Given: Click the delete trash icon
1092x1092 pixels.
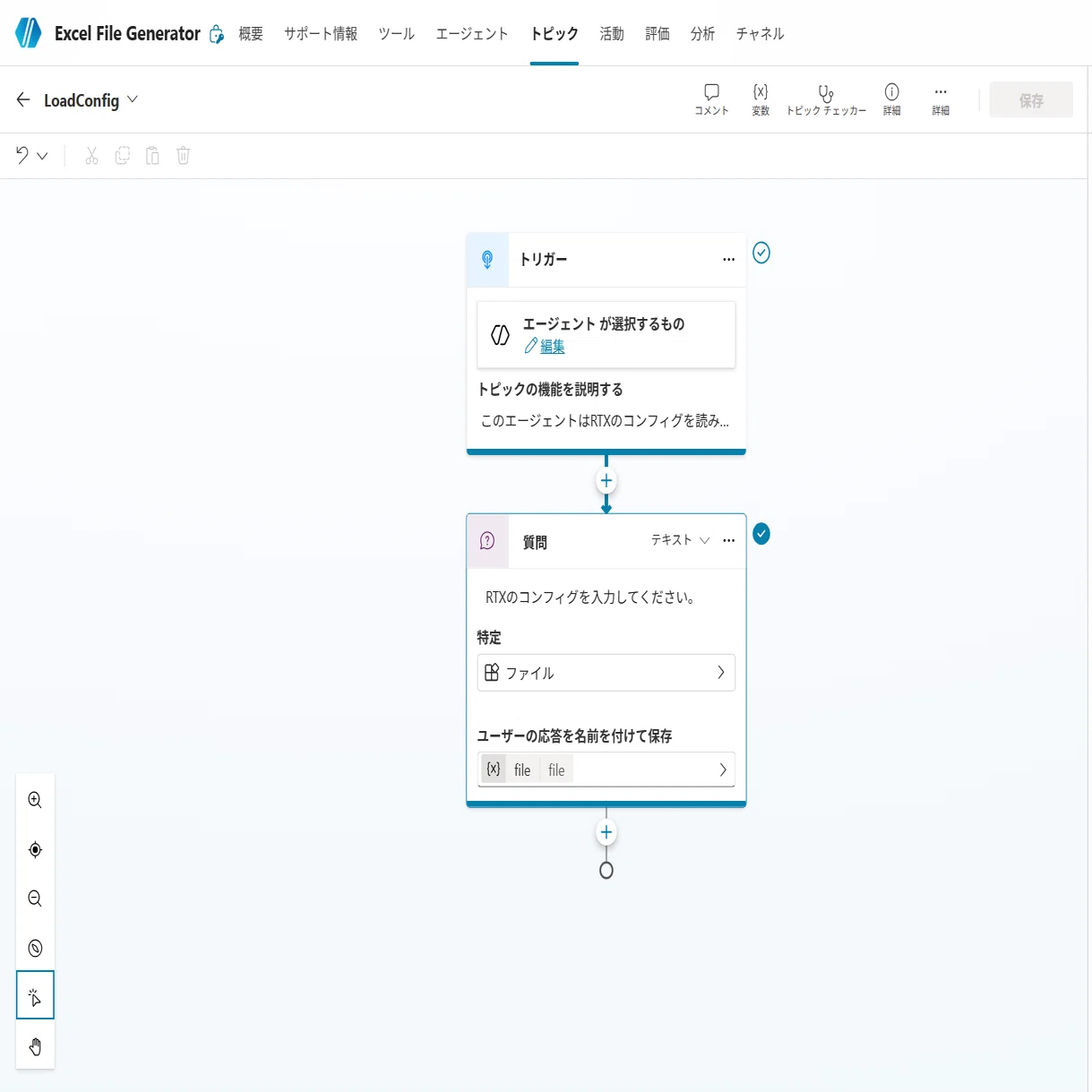Looking at the screenshot, I should pos(184,156).
